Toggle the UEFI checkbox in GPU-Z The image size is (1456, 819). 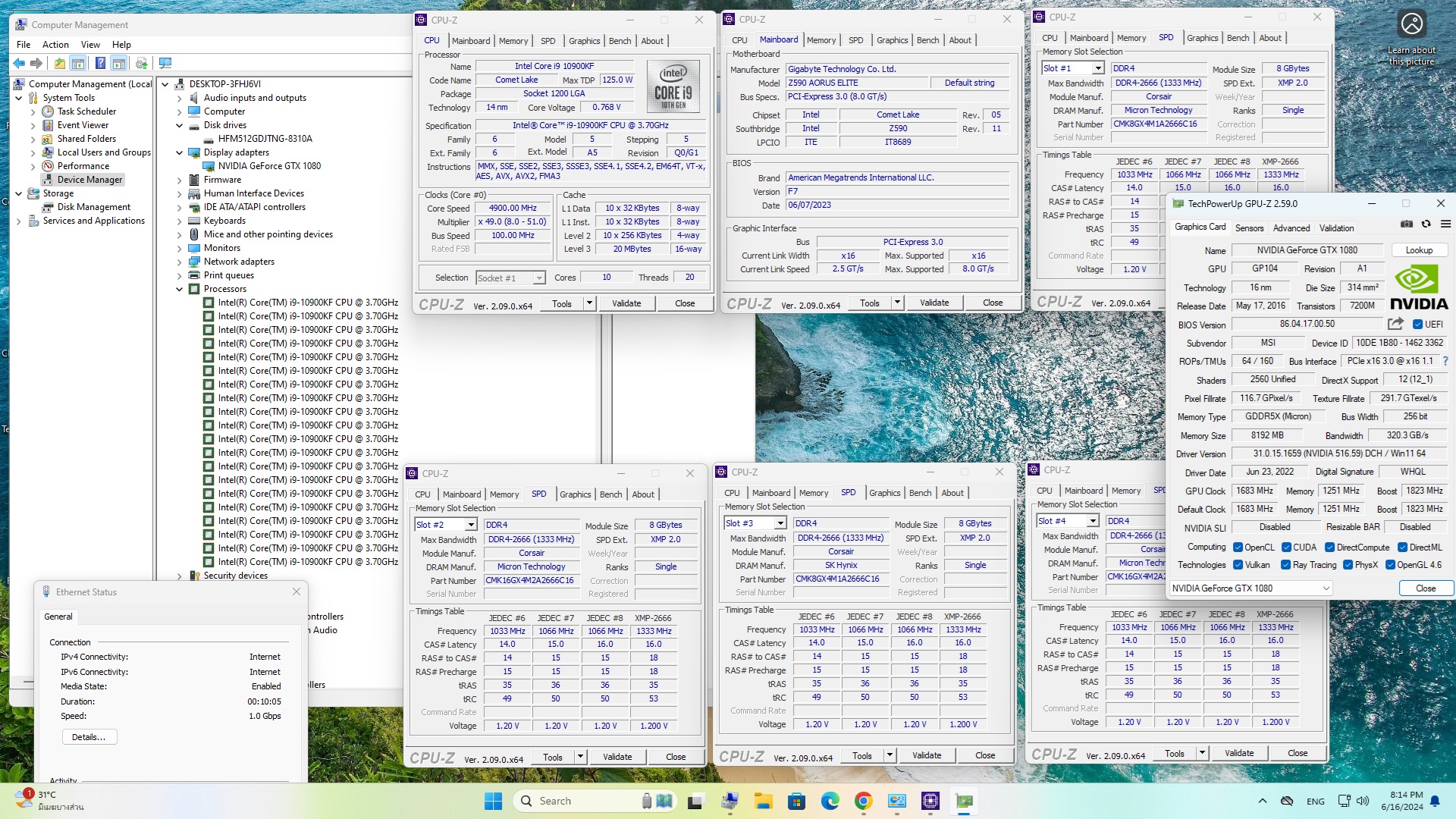1417,325
